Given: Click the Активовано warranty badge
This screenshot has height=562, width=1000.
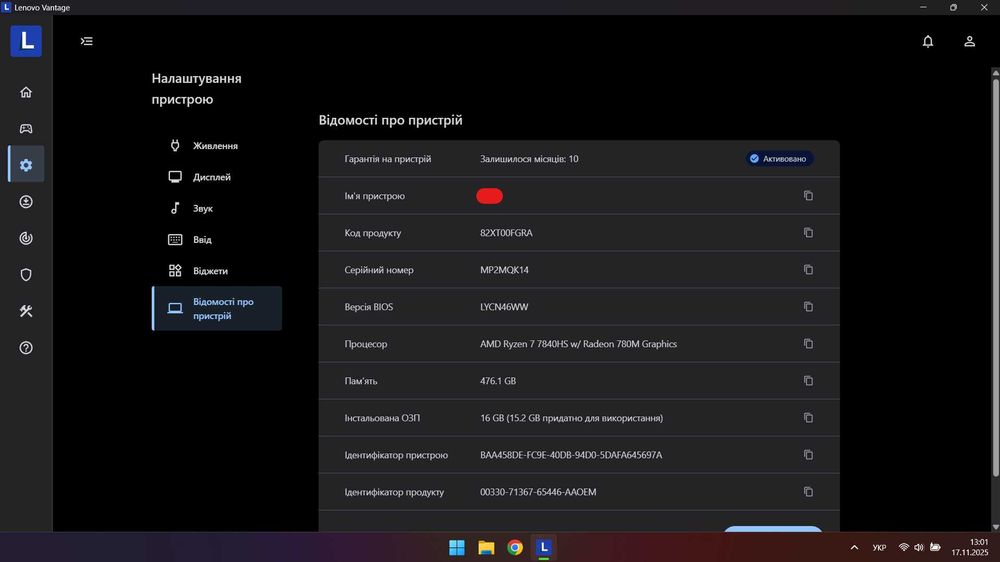Looking at the screenshot, I should pyautogui.click(x=779, y=159).
